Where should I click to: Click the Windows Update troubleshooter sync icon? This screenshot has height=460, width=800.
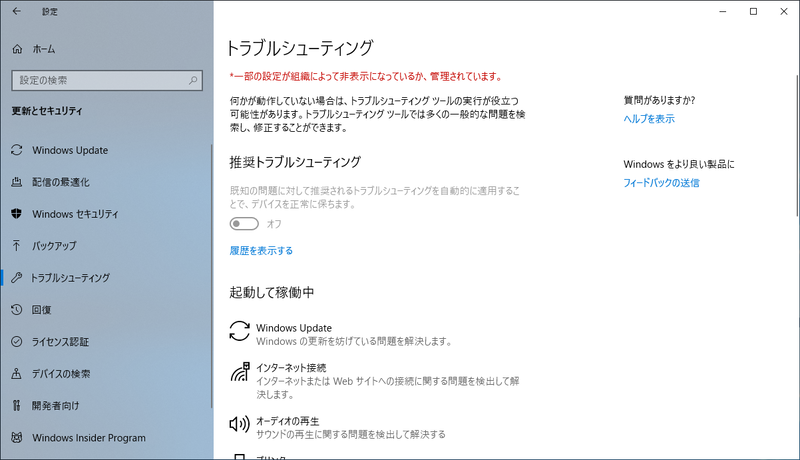pos(239,331)
